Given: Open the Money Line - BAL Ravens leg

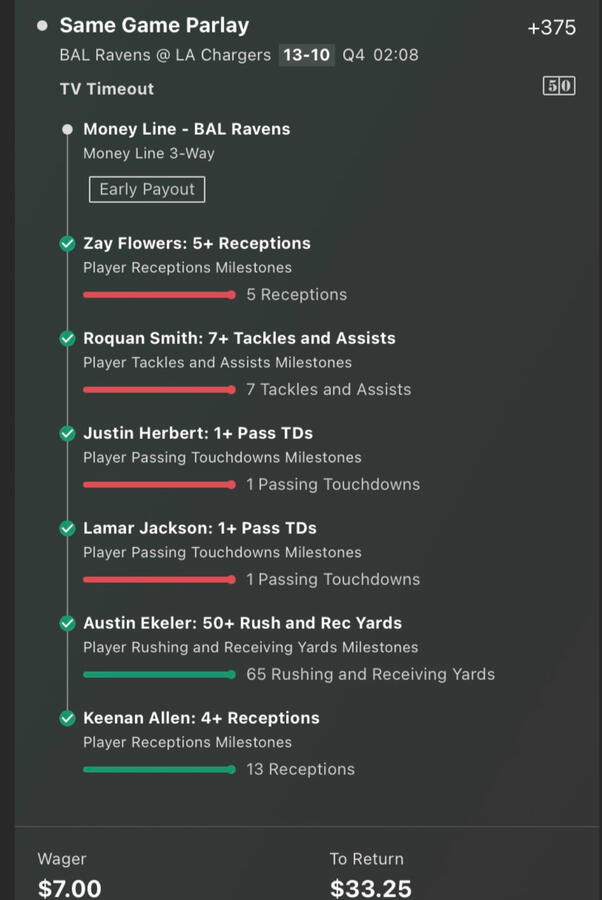Looking at the screenshot, I should click(187, 129).
